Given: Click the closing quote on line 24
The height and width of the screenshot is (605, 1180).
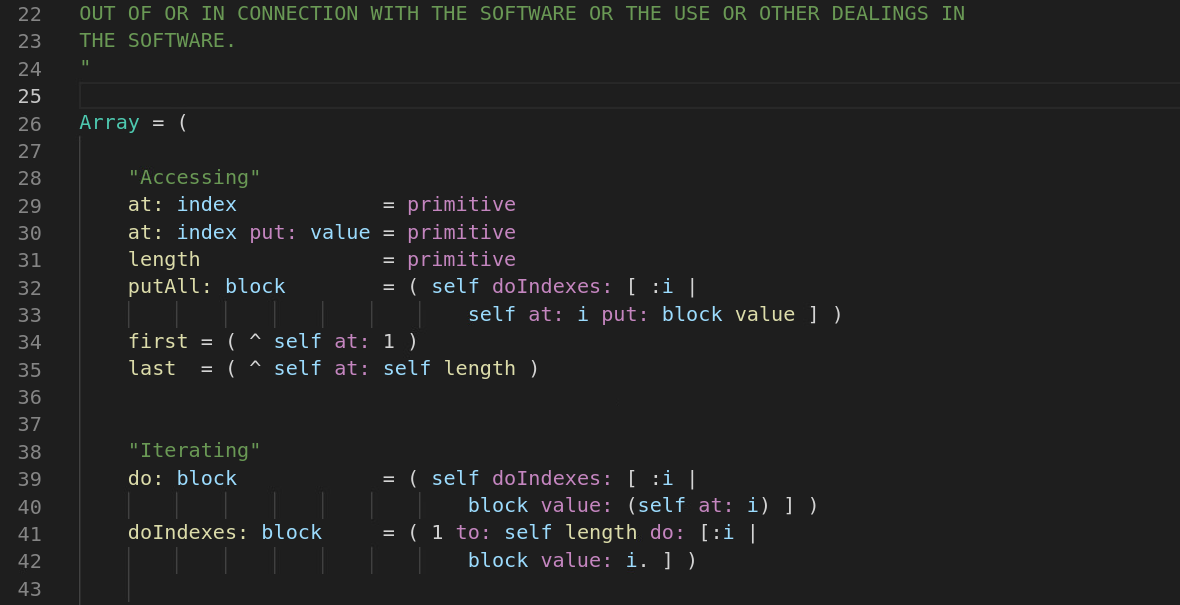Looking at the screenshot, I should [85, 65].
